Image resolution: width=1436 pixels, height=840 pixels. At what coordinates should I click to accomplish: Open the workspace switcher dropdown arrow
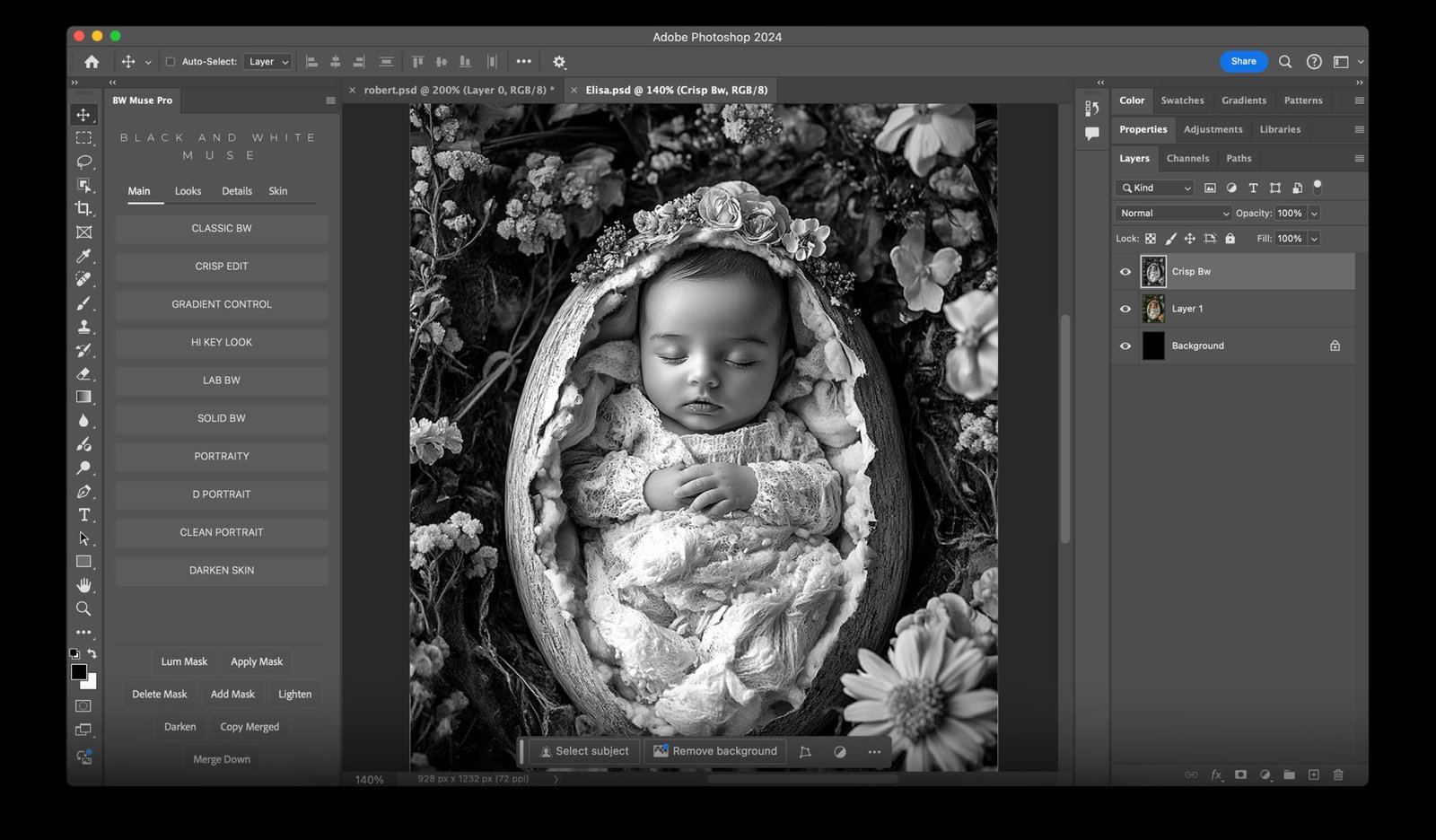click(x=1361, y=62)
